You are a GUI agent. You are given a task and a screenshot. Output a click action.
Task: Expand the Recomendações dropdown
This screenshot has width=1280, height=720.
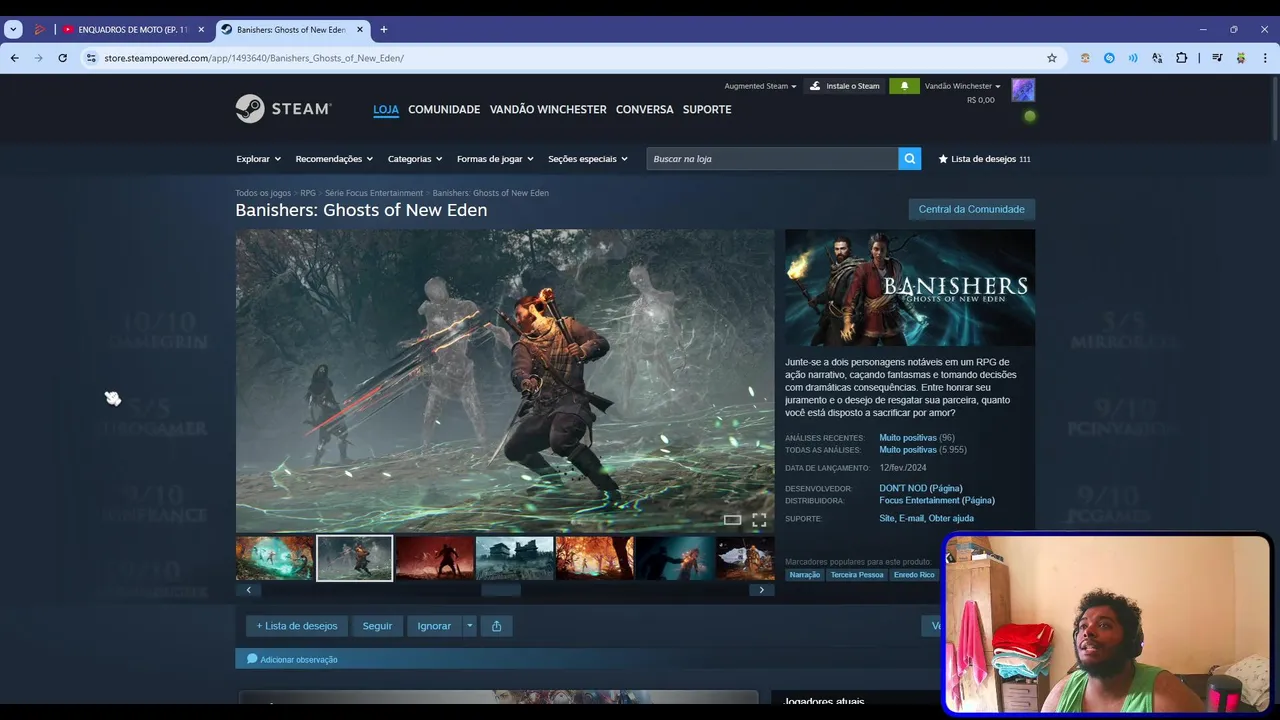tap(334, 159)
